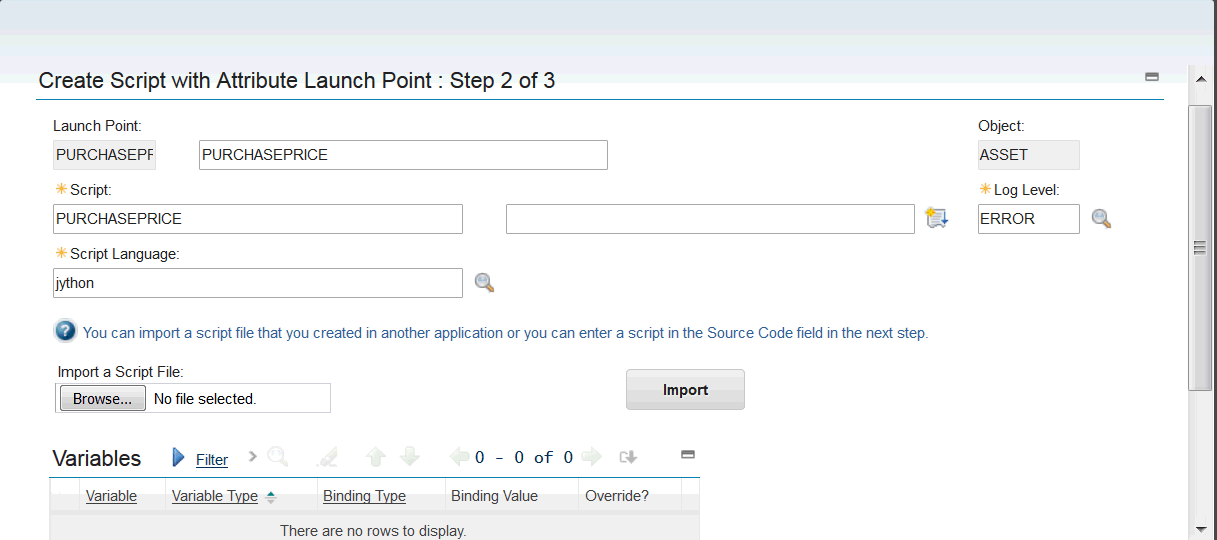Expand the Variables Filter arrow

[179, 458]
